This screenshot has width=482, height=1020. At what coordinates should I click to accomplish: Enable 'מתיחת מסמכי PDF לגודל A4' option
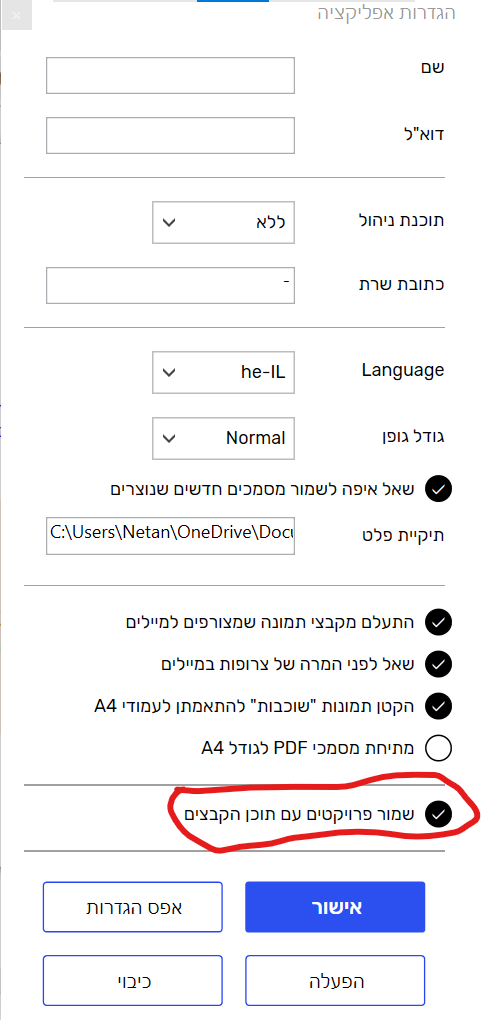tap(438, 748)
